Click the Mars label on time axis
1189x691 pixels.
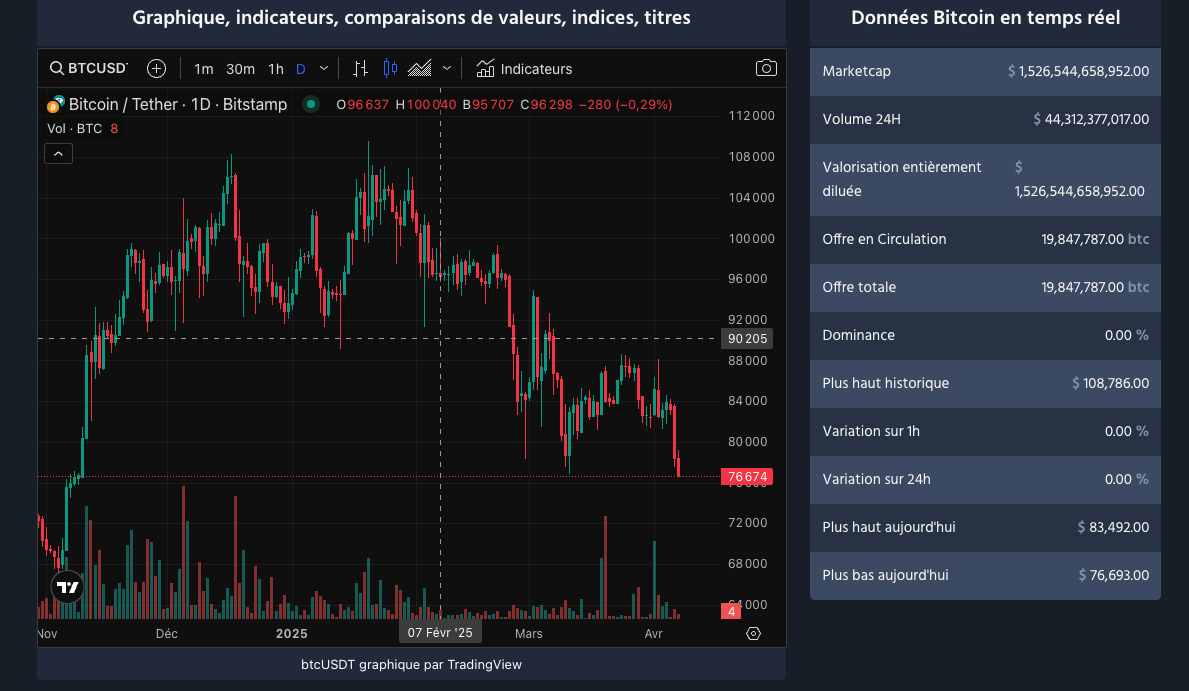529,633
